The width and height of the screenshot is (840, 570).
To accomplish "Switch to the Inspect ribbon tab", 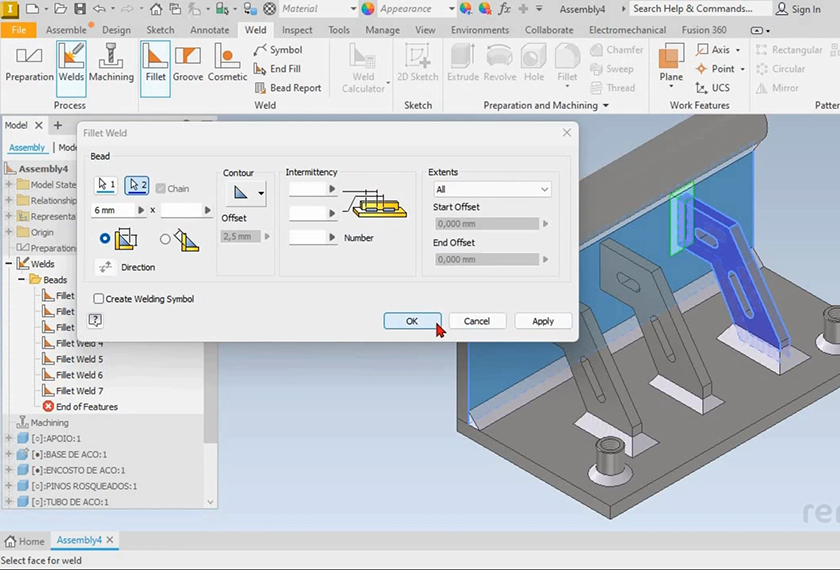I will tap(297, 30).
